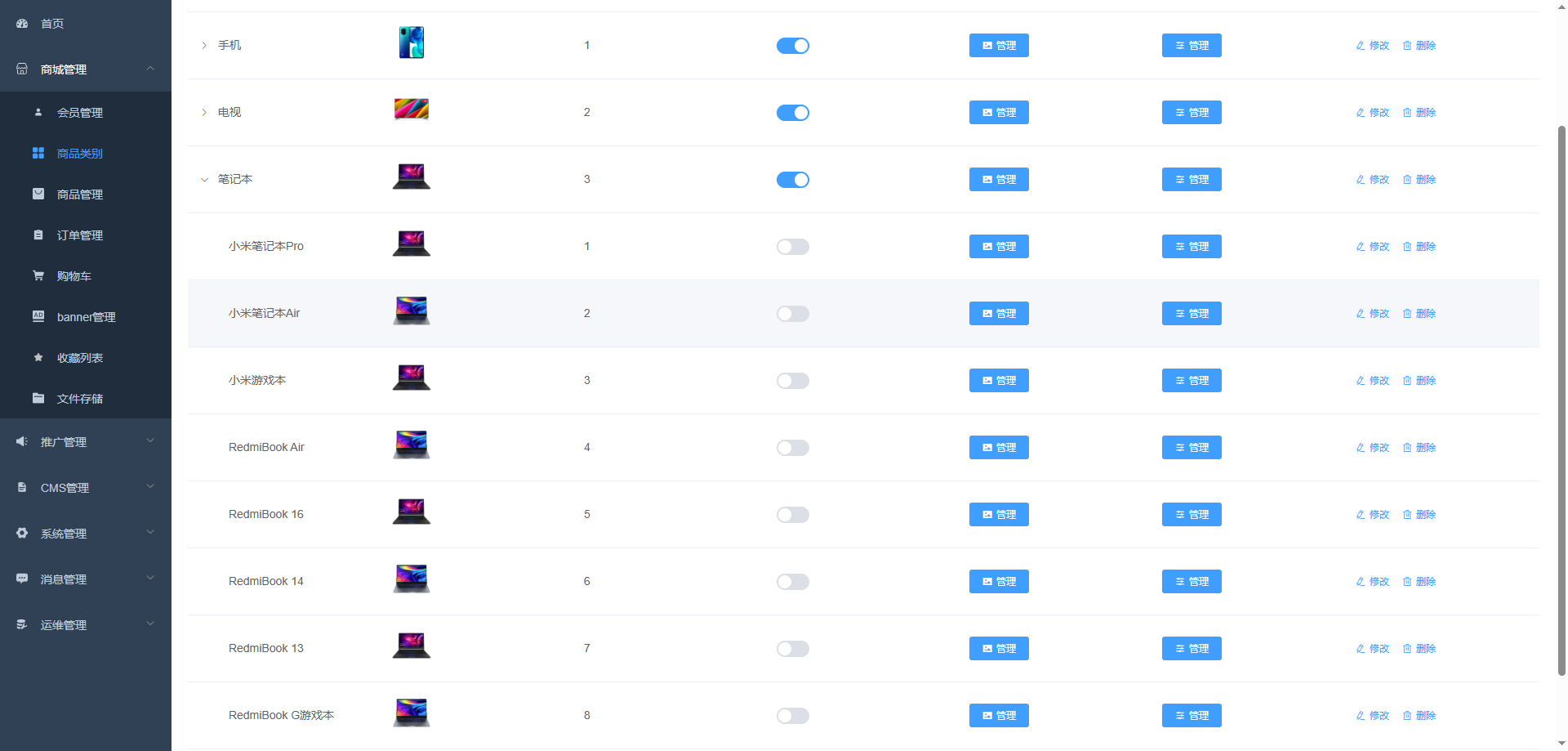
Task: Click the edit pencil icon for 电视
Action: tap(1361, 113)
